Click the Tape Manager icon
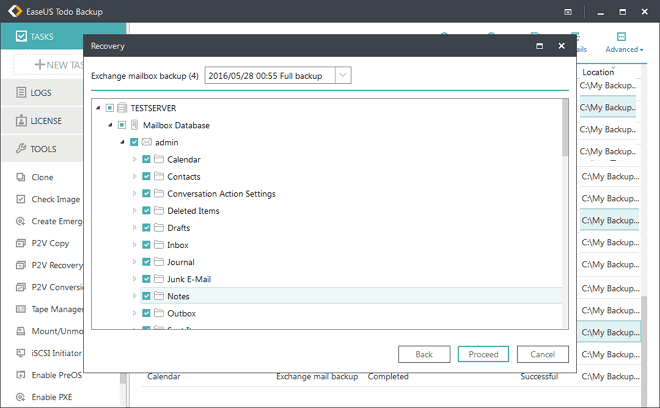 (x=21, y=309)
